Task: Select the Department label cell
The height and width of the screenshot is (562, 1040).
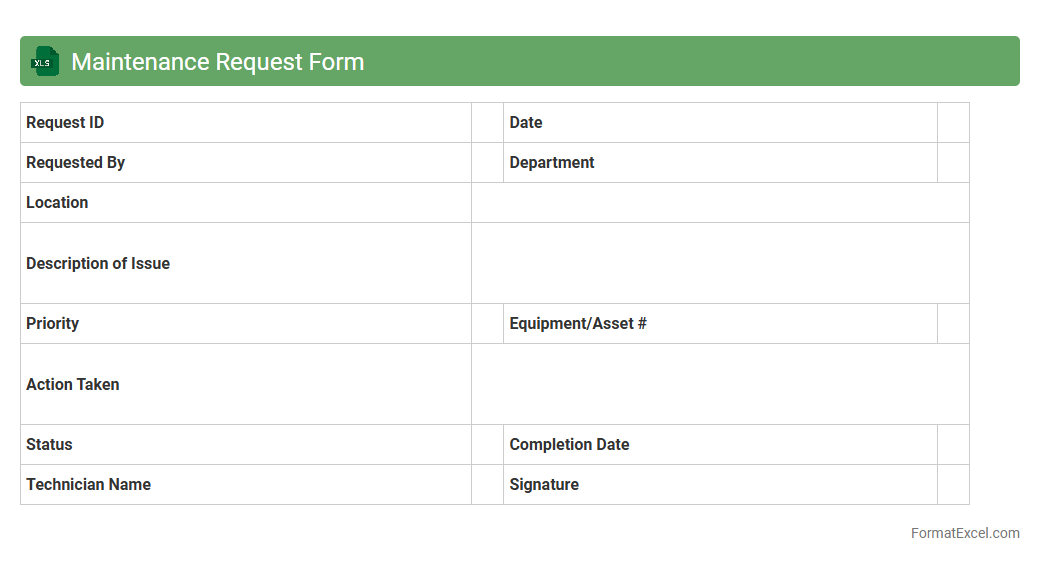Action: 720,163
